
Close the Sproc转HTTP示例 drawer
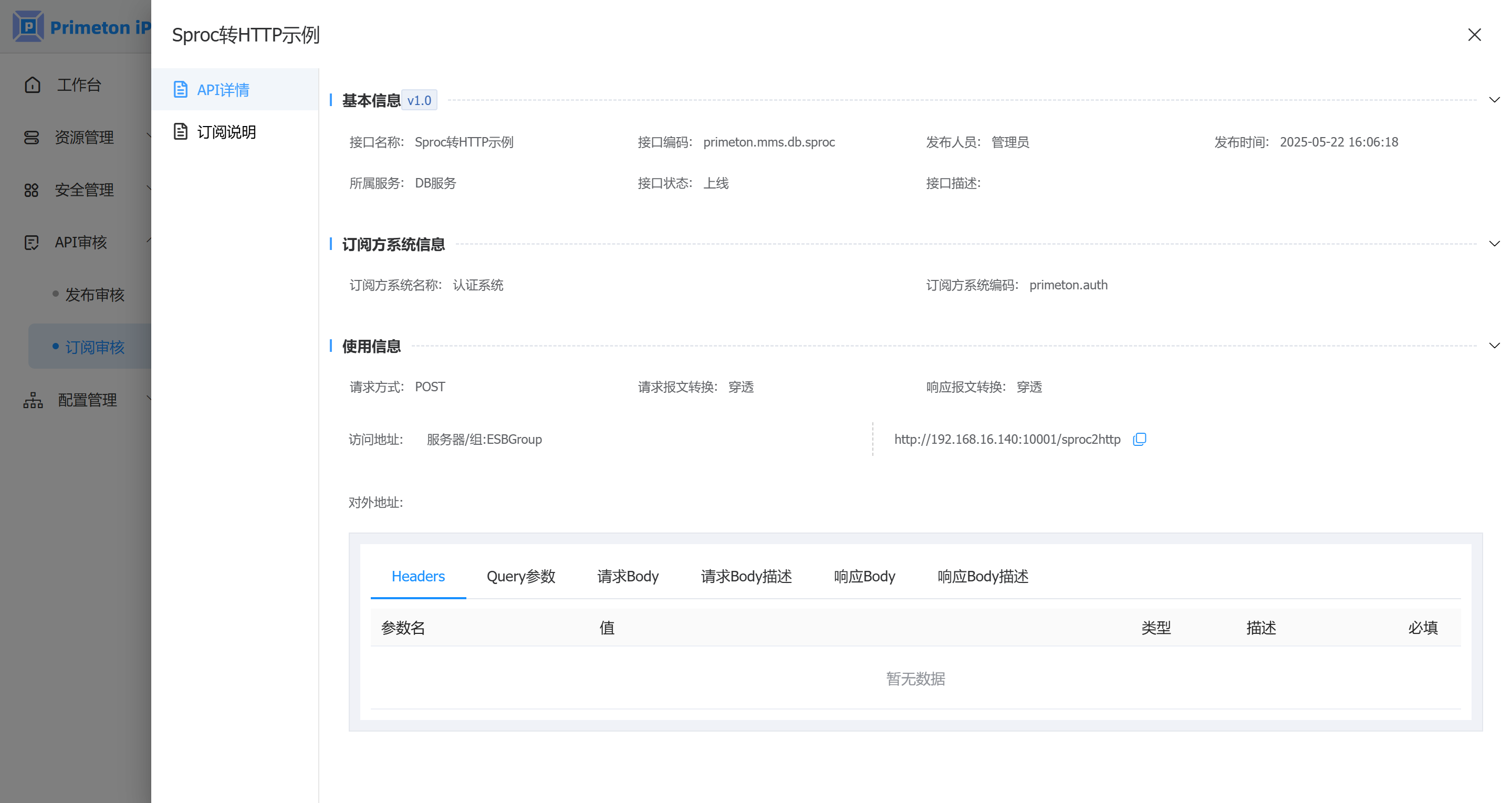[x=1474, y=35]
